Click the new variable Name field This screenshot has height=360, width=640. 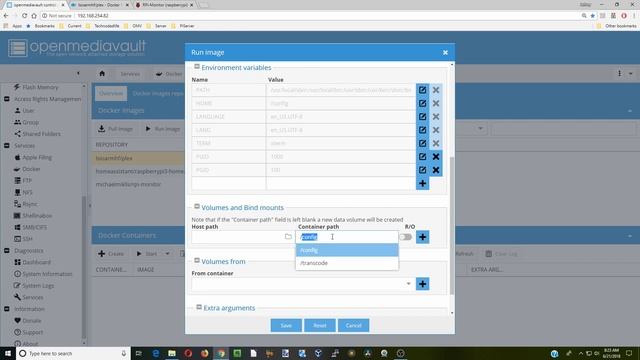click(229, 183)
